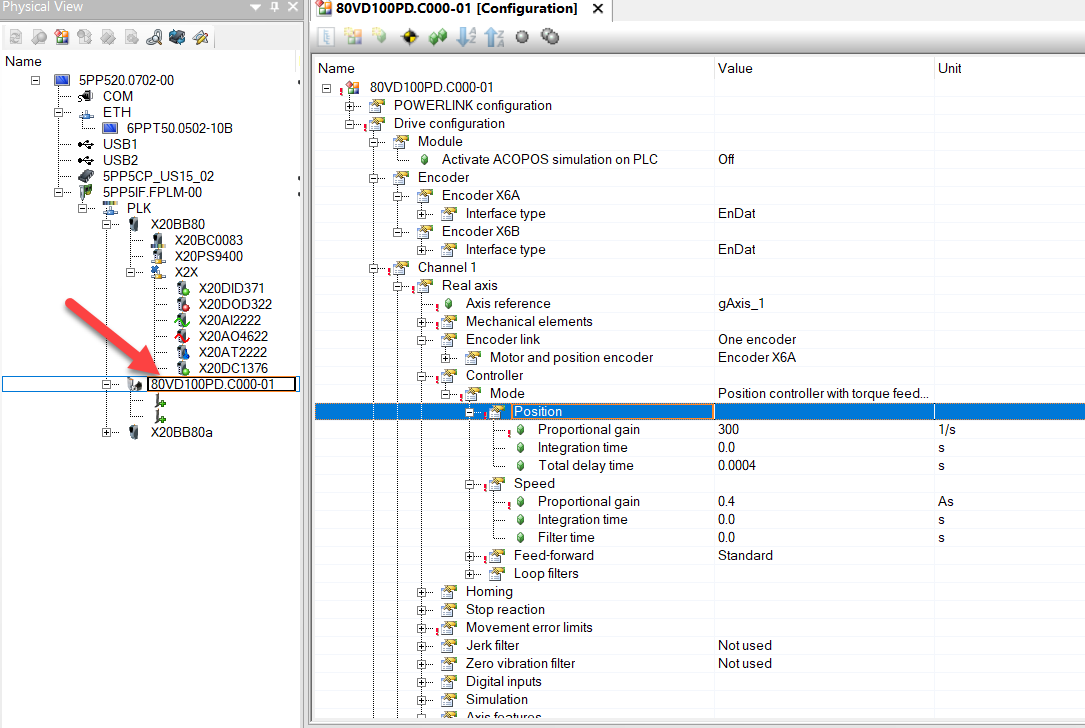Click the Feed-forward value Standard

(x=745, y=556)
